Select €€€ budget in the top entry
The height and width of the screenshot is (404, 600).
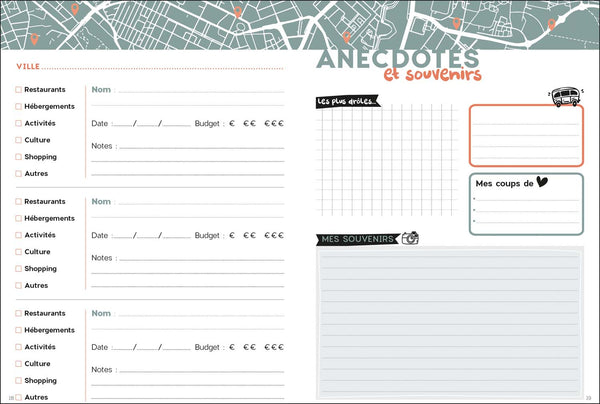(274, 124)
